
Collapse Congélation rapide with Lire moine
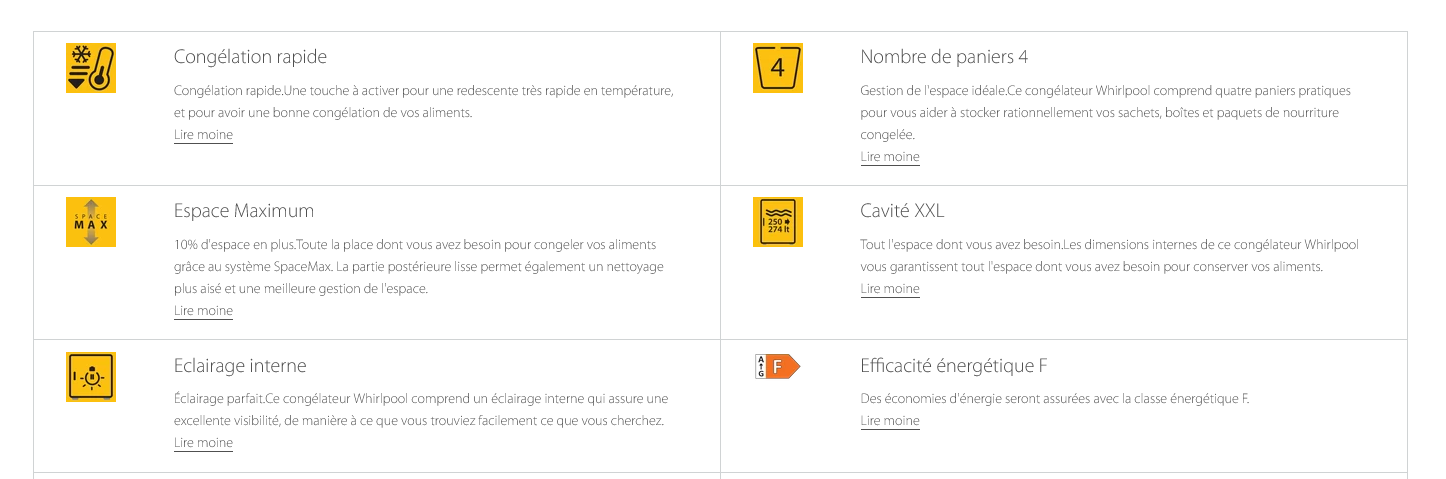[x=203, y=135]
